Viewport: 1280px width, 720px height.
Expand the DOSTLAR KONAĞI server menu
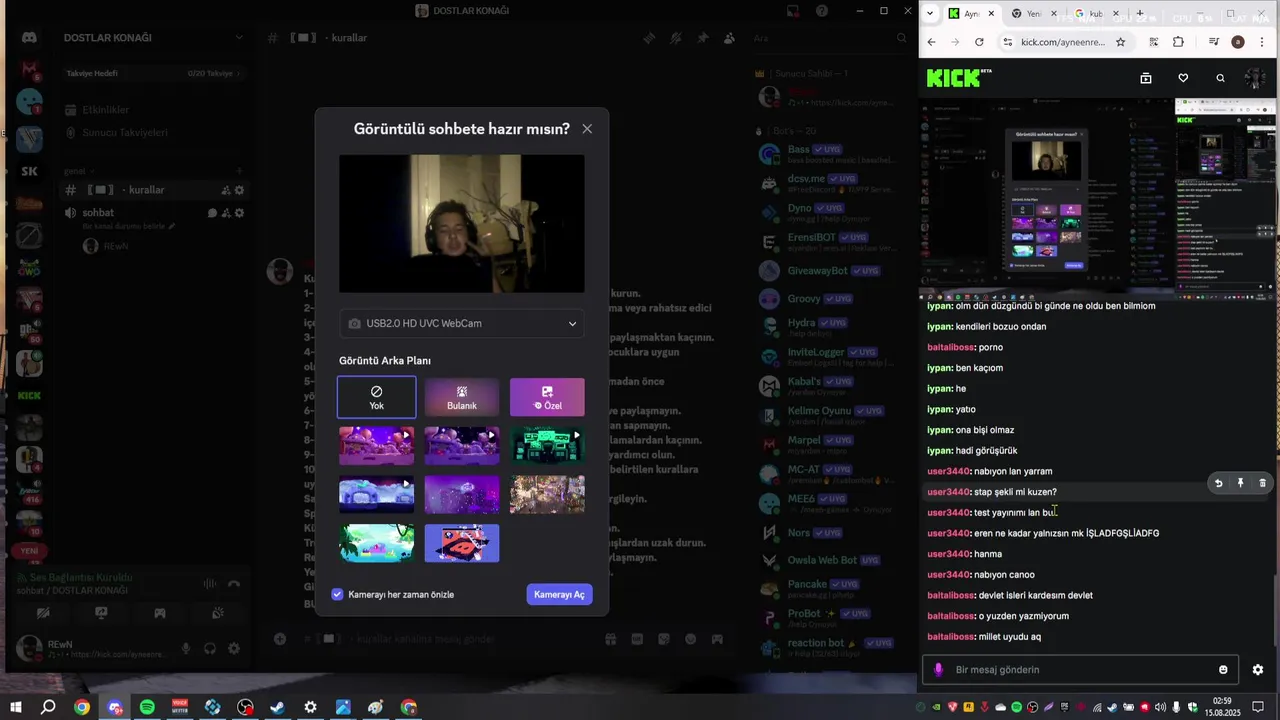239,38
